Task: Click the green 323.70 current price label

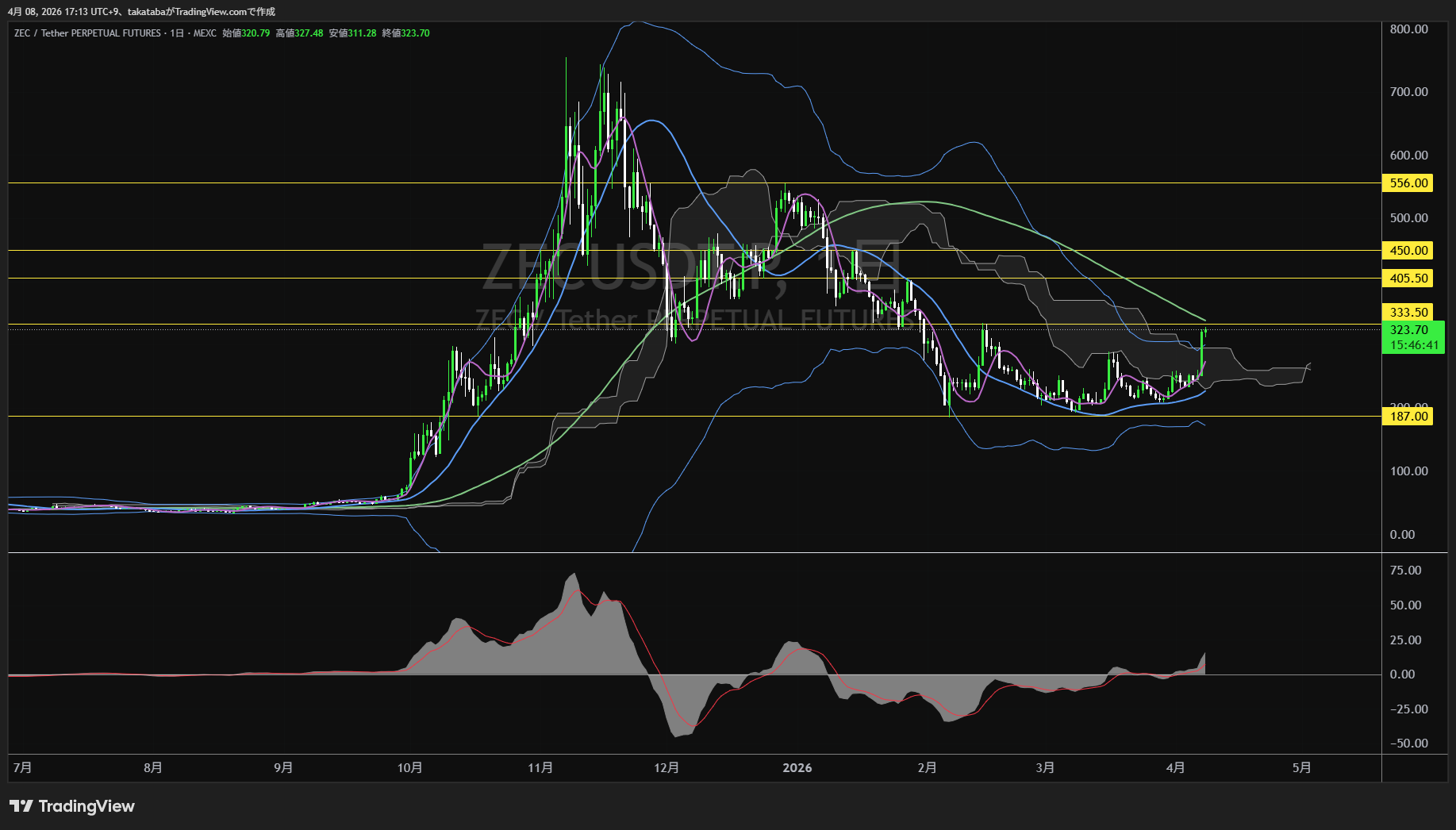Action: tap(1409, 330)
